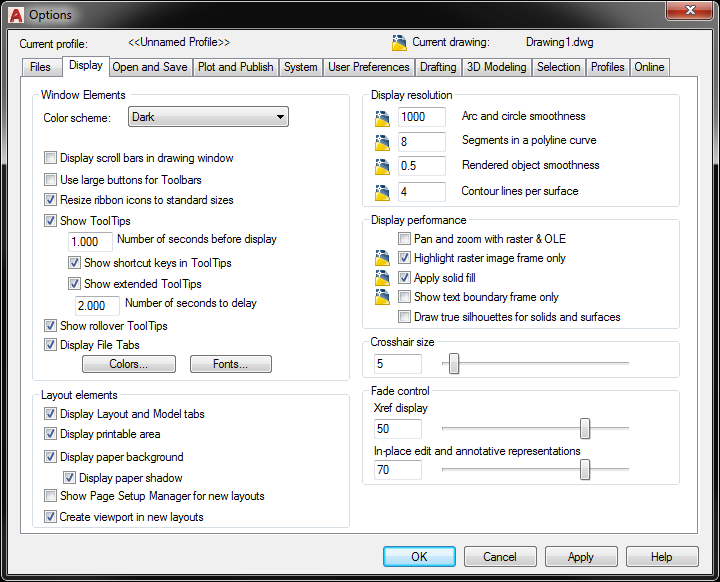This screenshot has height=582, width=720.
Task: Uncheck Highlight raster image frame only
Action: point(404,258)
